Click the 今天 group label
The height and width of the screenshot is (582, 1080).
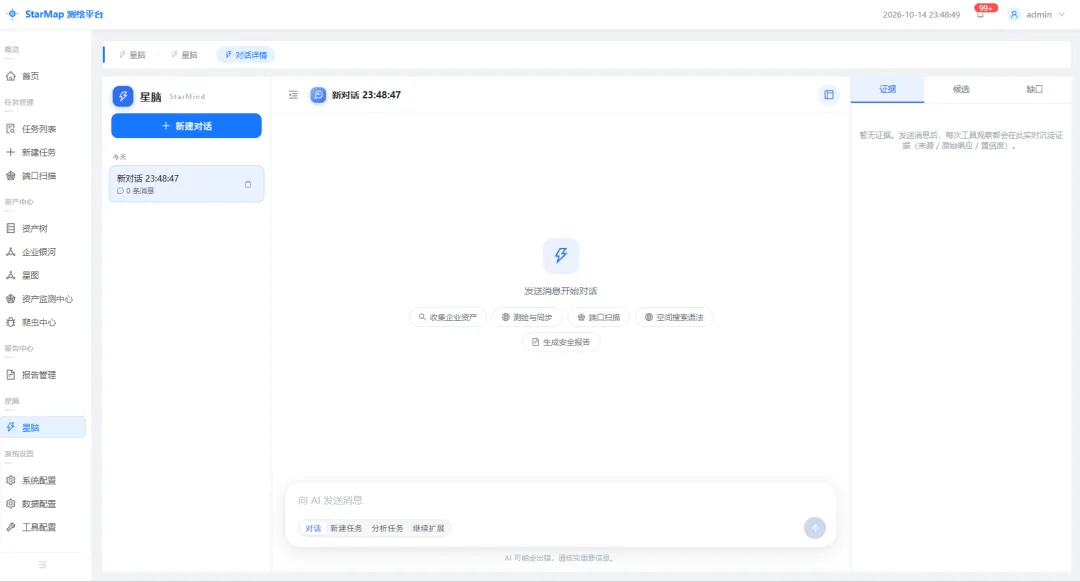tap(120, 157)
